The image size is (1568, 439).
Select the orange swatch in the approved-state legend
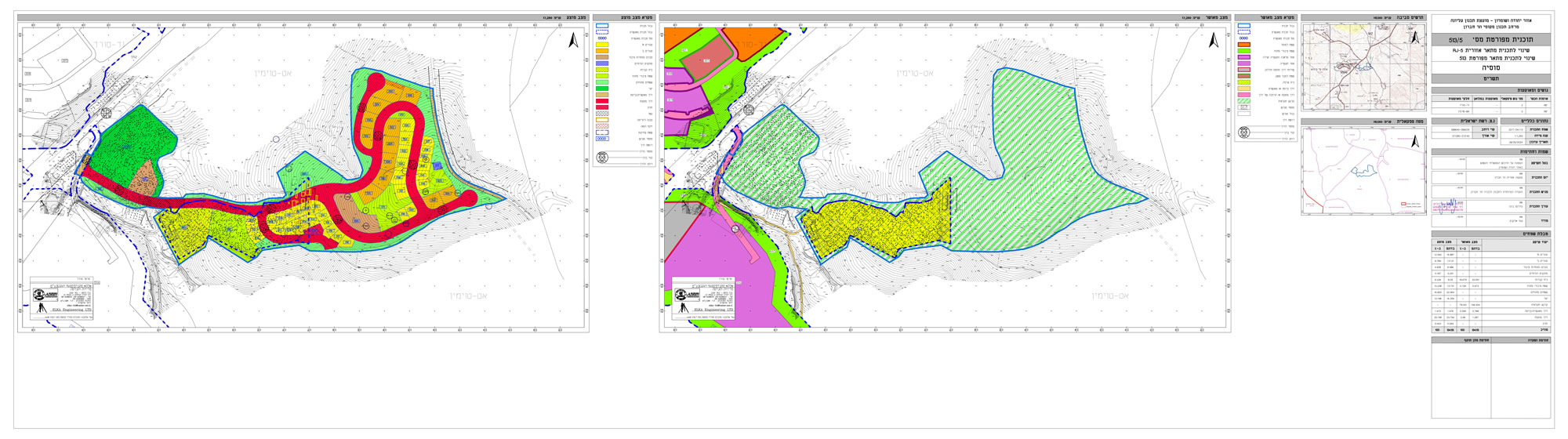(1243, 45)
